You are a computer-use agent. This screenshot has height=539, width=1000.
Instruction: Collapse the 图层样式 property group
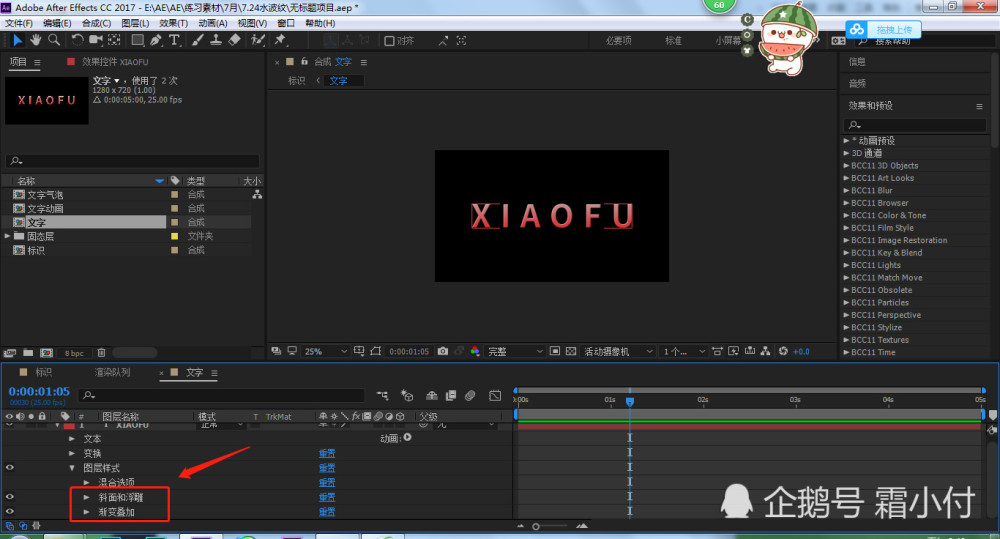click(71, 468)
